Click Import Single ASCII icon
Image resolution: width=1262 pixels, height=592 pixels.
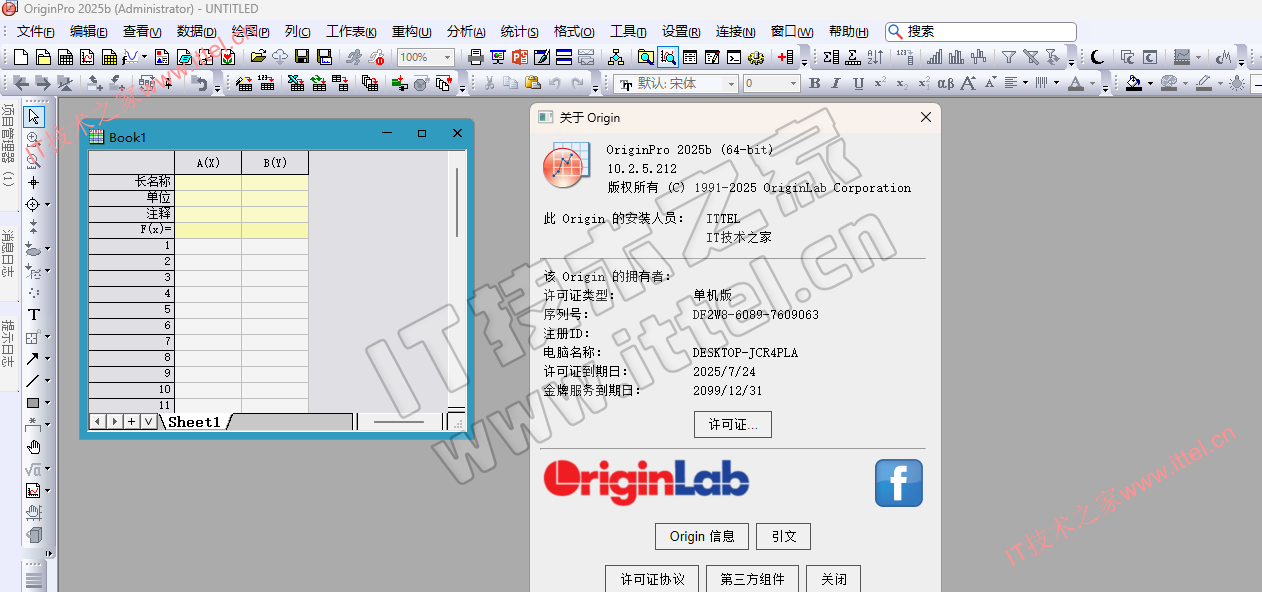pos(266,83)
